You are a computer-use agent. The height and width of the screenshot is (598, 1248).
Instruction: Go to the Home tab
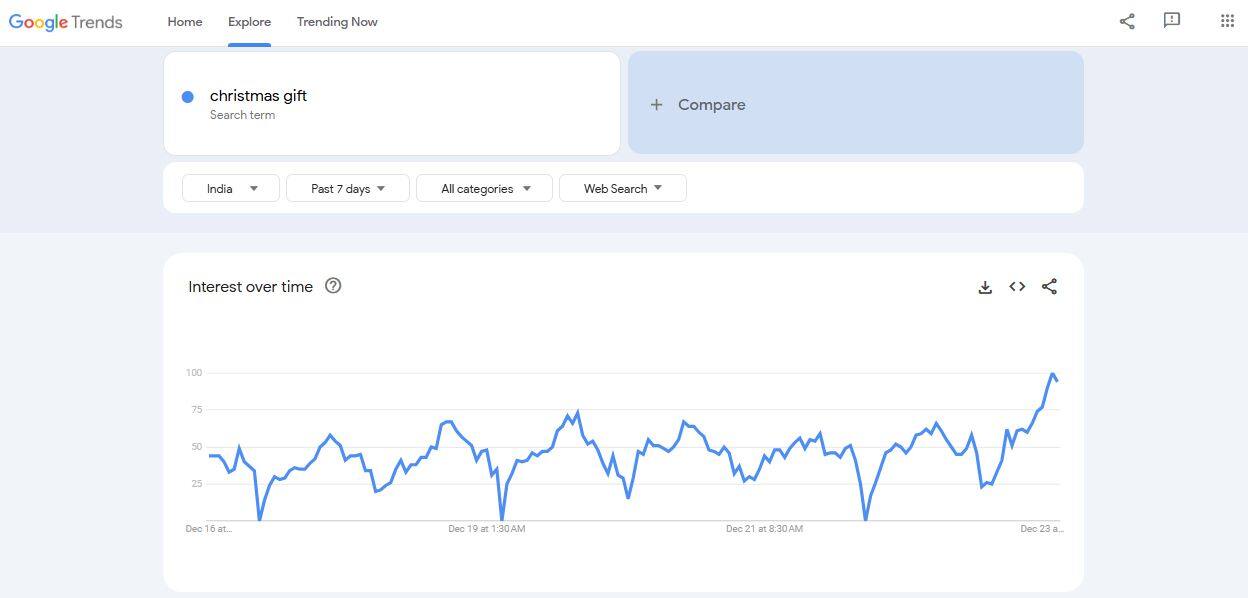[185, 22]
